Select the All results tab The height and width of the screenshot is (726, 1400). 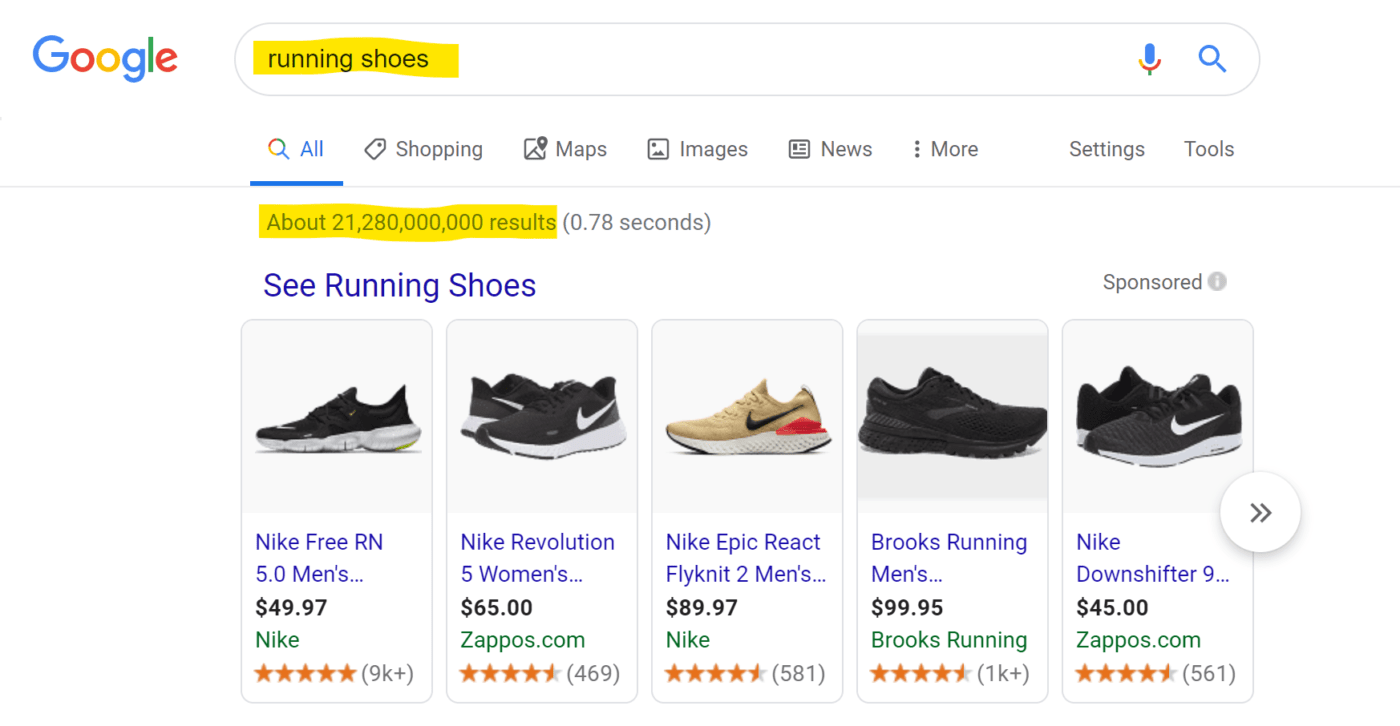tap(296, 149)
